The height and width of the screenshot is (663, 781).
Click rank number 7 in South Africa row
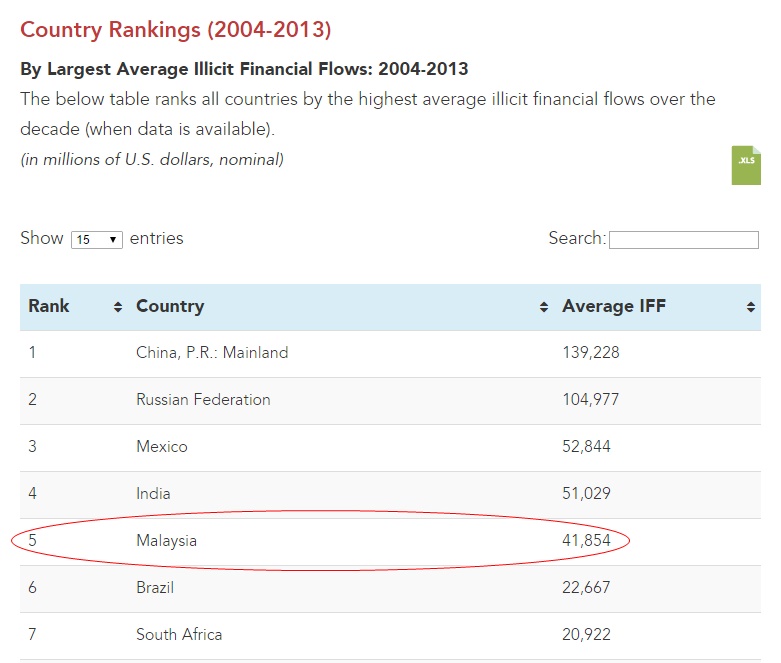(32, 635)
